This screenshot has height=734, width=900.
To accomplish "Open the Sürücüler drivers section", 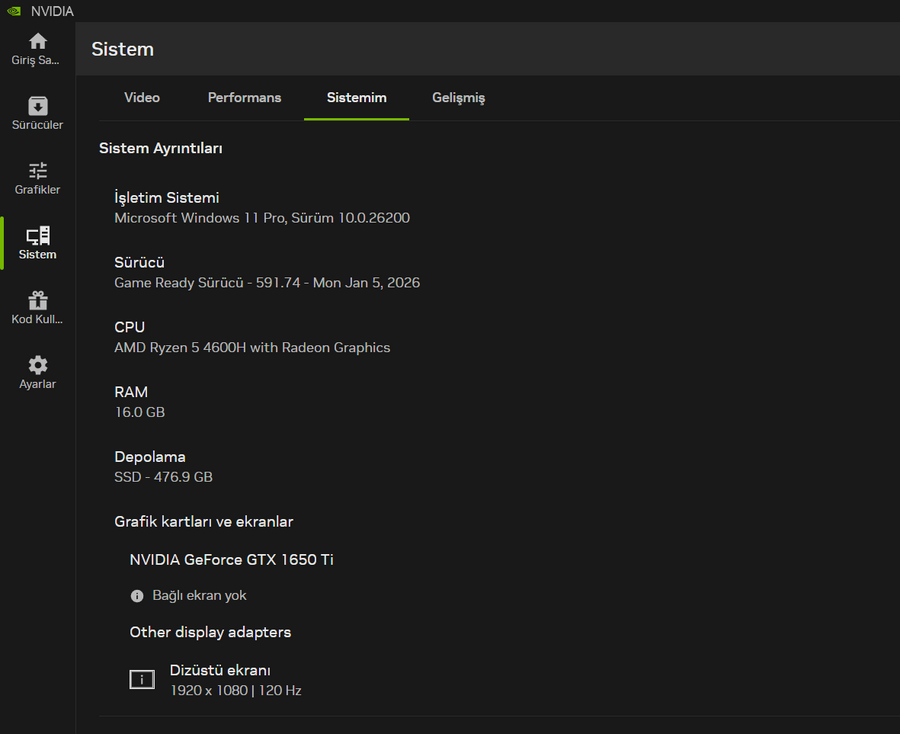I will [x=37, y=107].
